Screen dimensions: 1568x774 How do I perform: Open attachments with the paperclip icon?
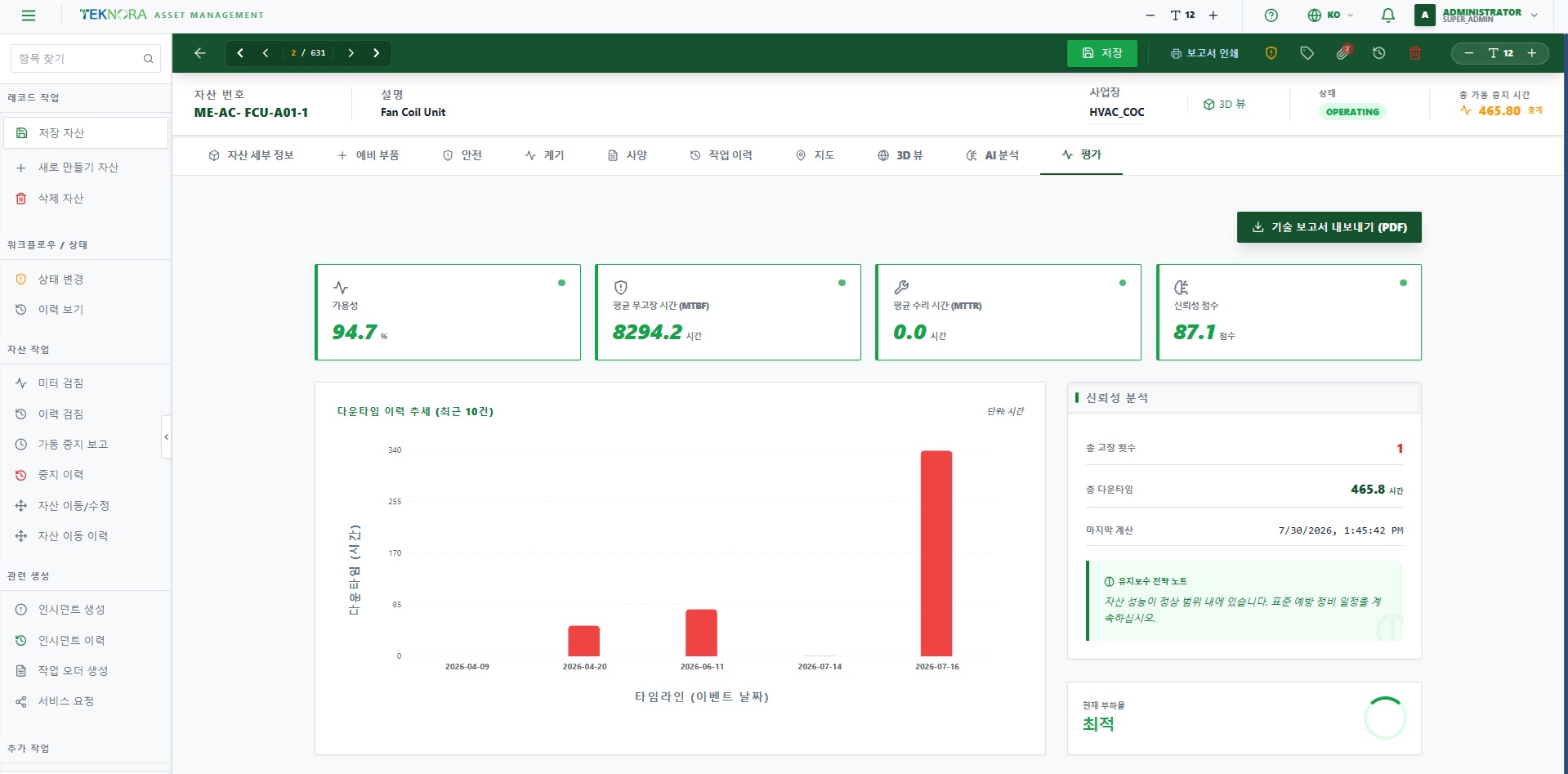(x=1343, y=53)
